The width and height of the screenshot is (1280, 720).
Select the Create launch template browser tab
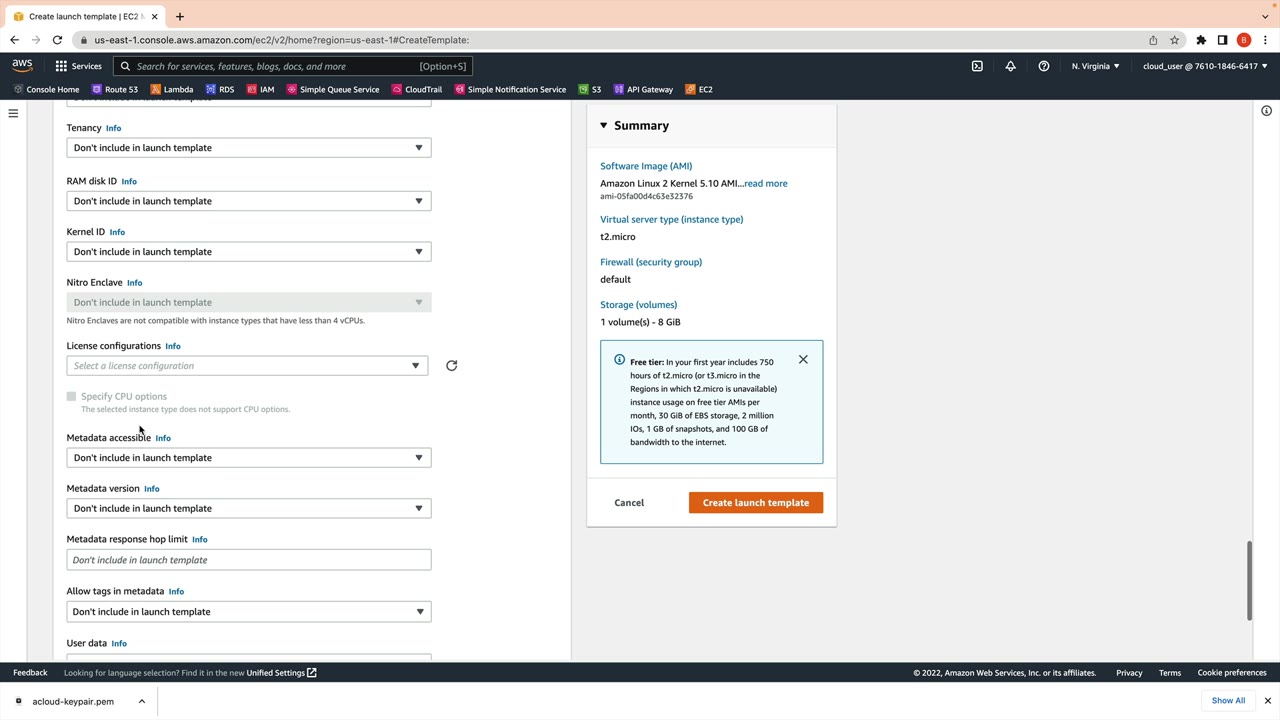pos(85,16)
